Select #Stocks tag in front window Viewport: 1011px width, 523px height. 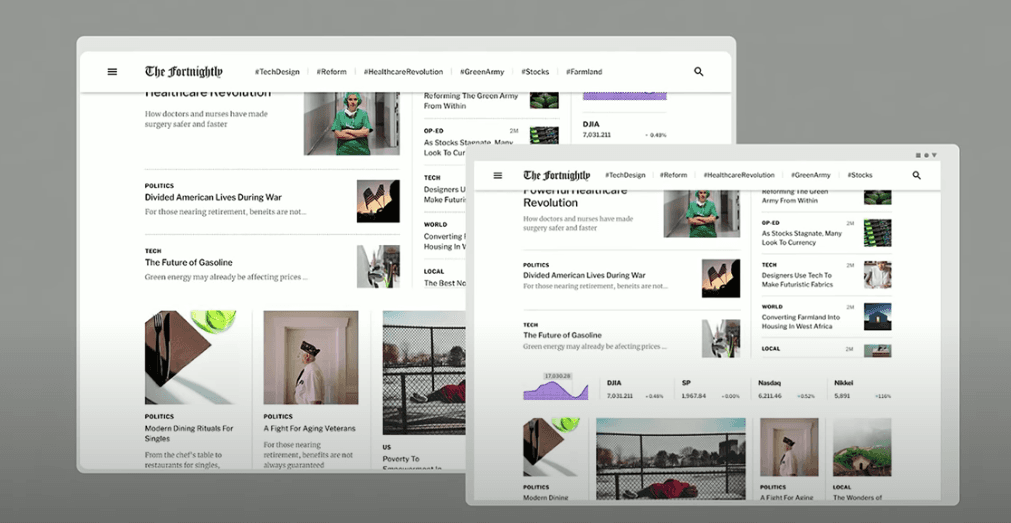tap(860, 175)
